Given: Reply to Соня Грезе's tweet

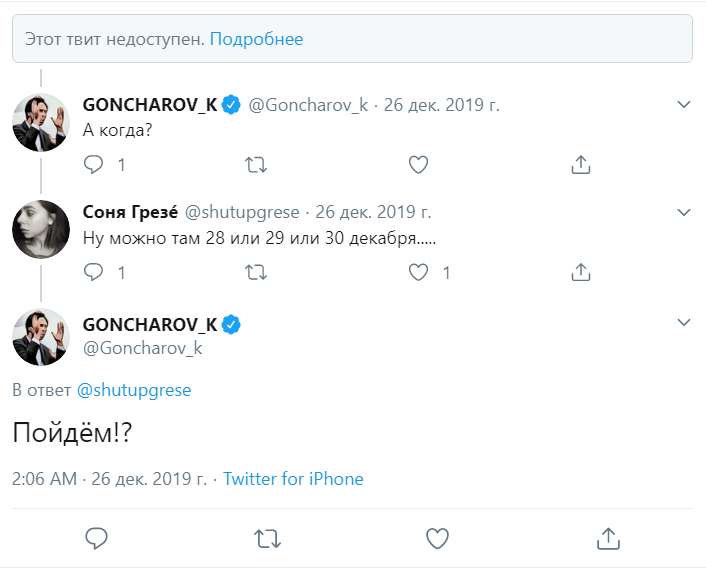Looking at the screenshot, I should coord(94,271).
